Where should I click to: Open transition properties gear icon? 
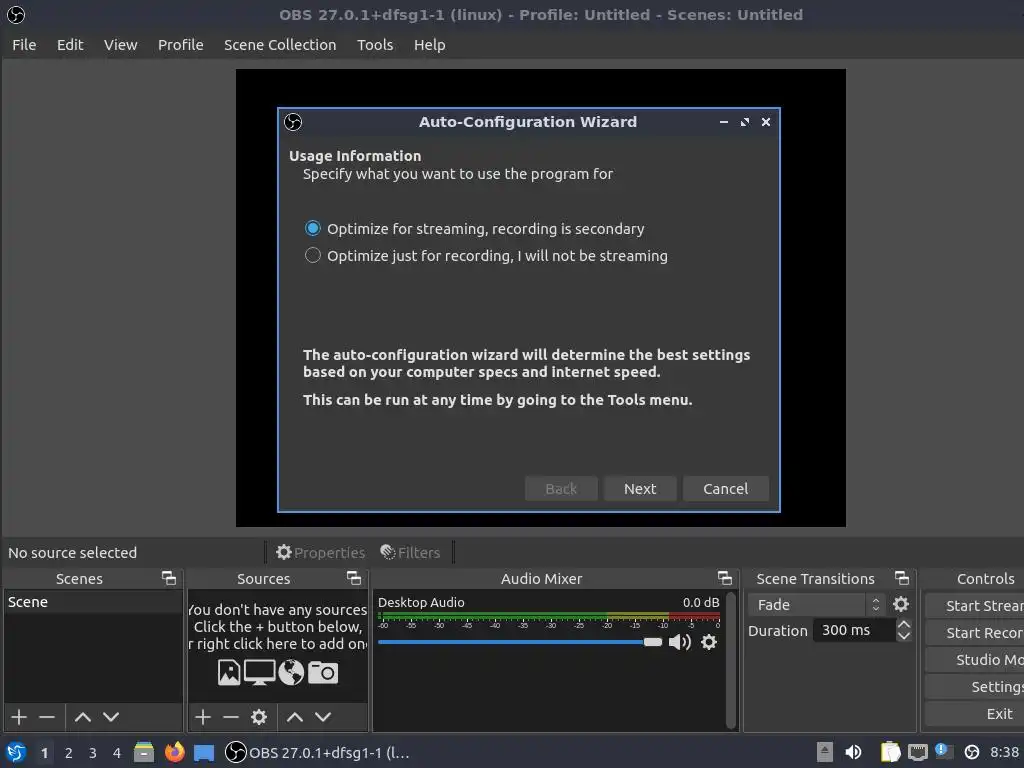(x=901, y=604)
